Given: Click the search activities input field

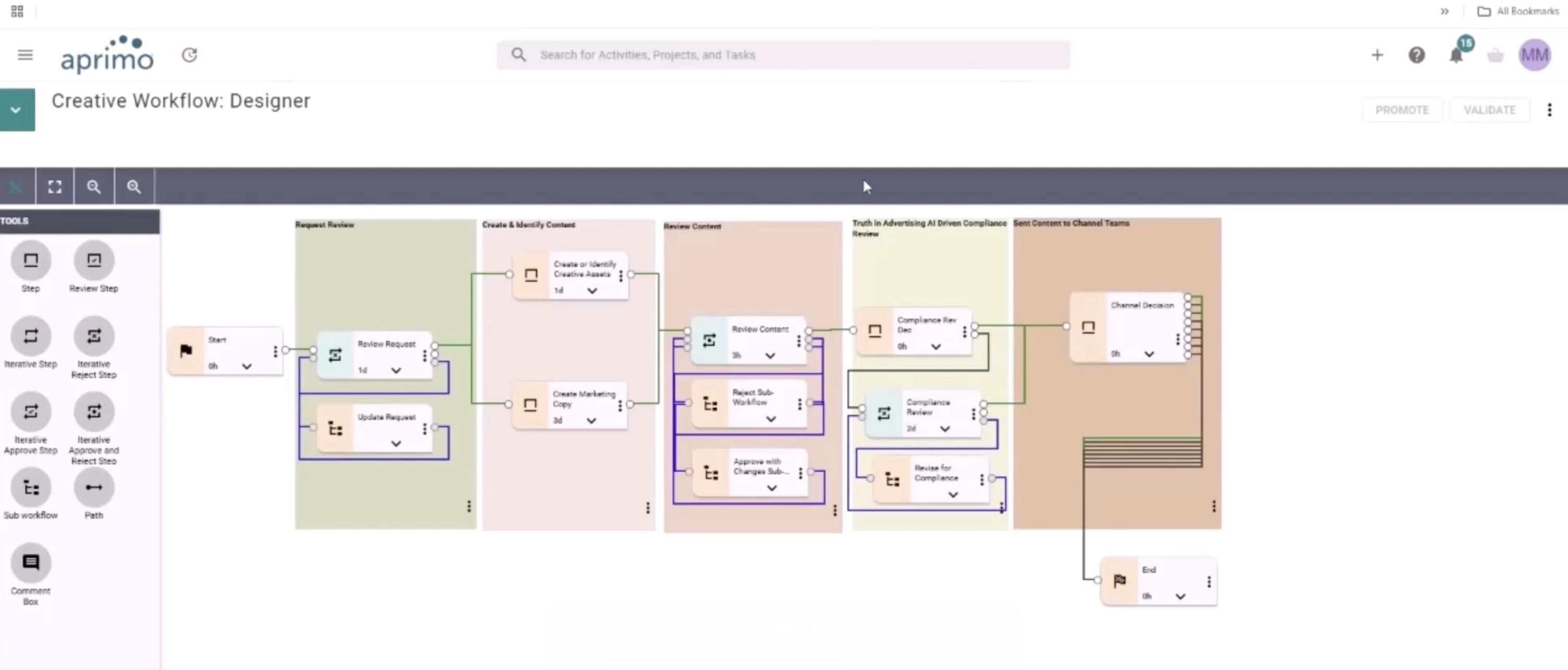Looking at the screenshot, I should click(783, 55).
